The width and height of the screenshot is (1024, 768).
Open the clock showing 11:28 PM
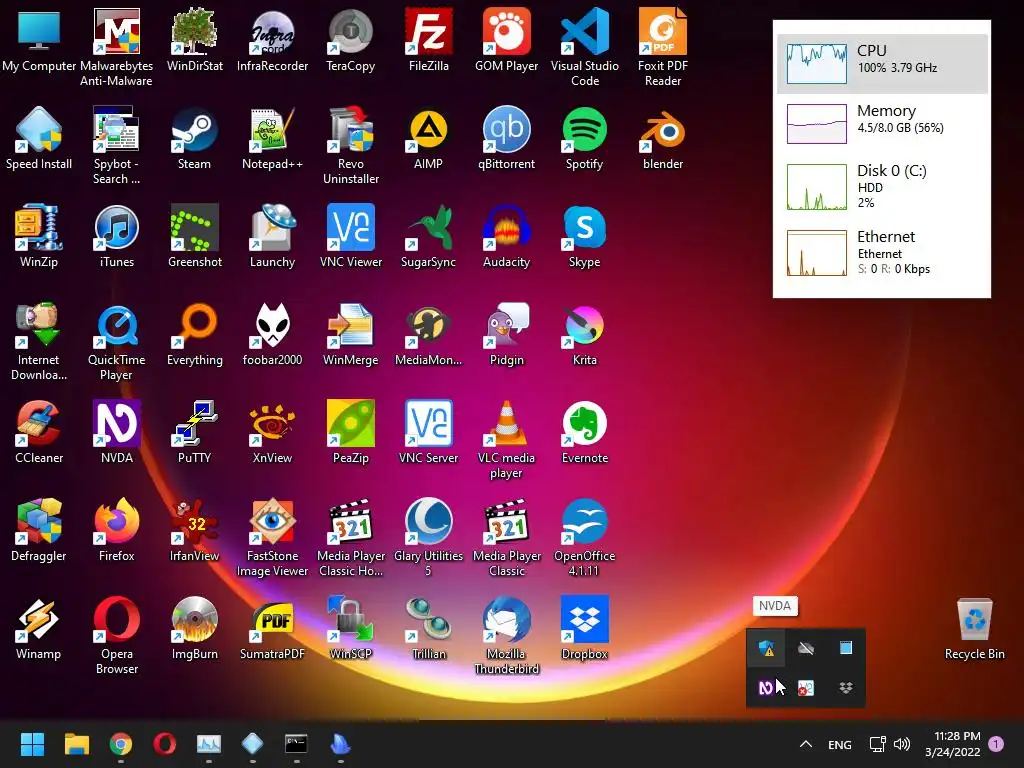point(953,744)
